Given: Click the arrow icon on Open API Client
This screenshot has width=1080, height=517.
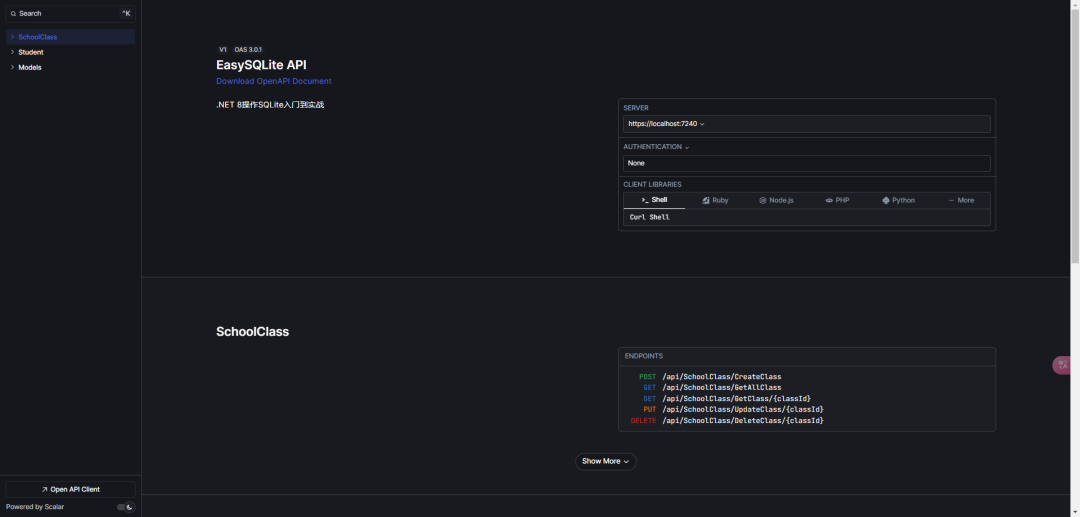Looking at the screenshot, I should point(44,489).
